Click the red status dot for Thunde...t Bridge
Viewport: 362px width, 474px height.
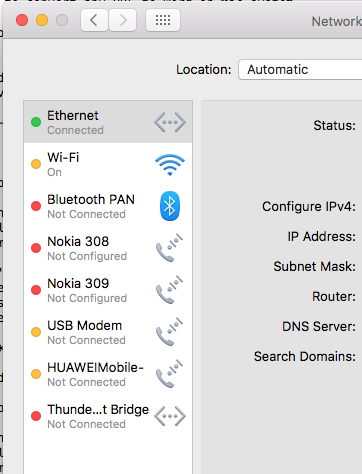[x=36, y=416]
